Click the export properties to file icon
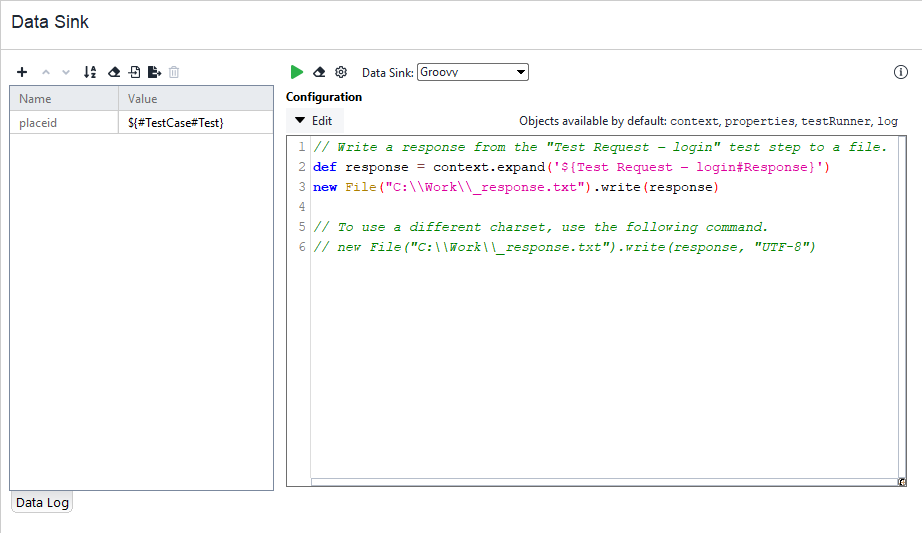Viewport: 922px width, 533px height. pos(154,72)
